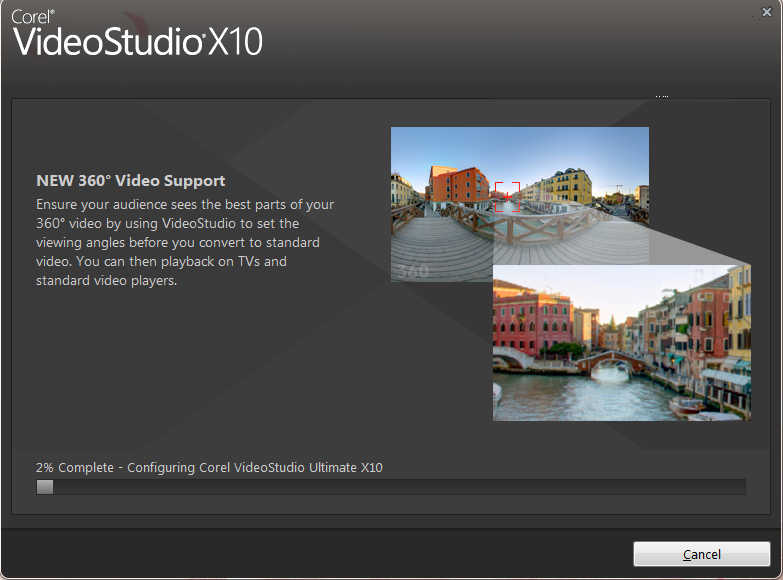Click the Corel brand name in header
Image resolution: width=783 pixels, height=580 pixels.
coord(31,16)
